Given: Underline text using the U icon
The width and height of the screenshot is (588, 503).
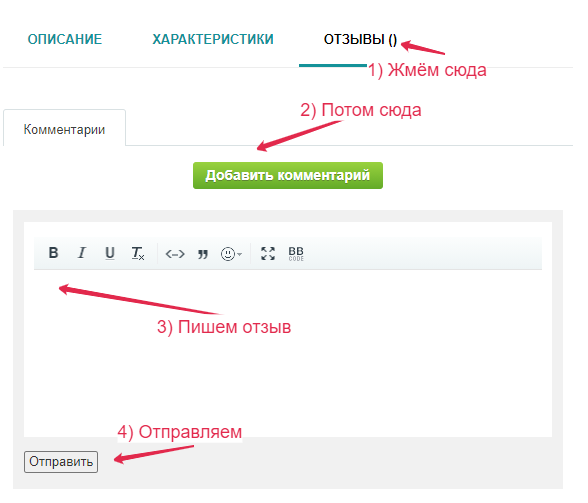Looking at the screenshot, I should [110, 253].
